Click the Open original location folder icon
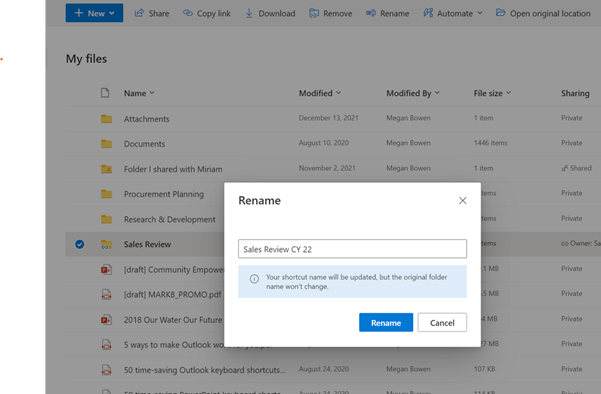 pyautogui.click(x=500, y=13)
